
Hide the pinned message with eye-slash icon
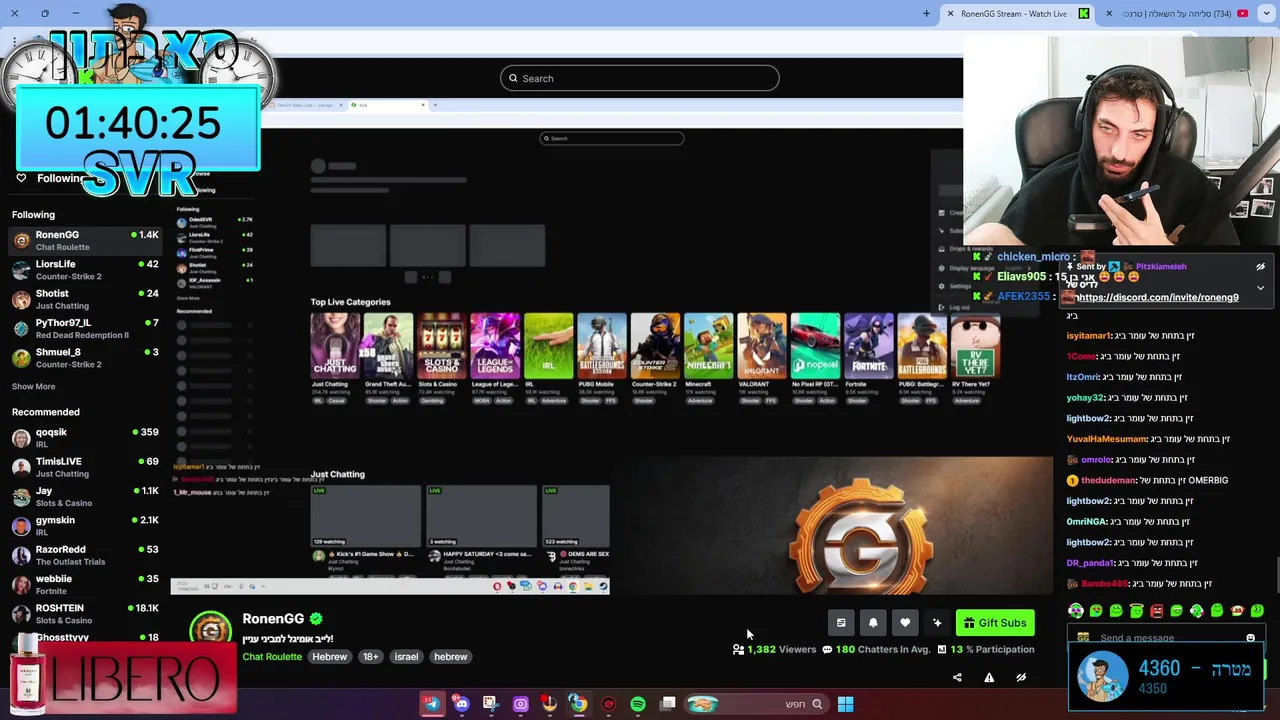(x=1260, y=267)
